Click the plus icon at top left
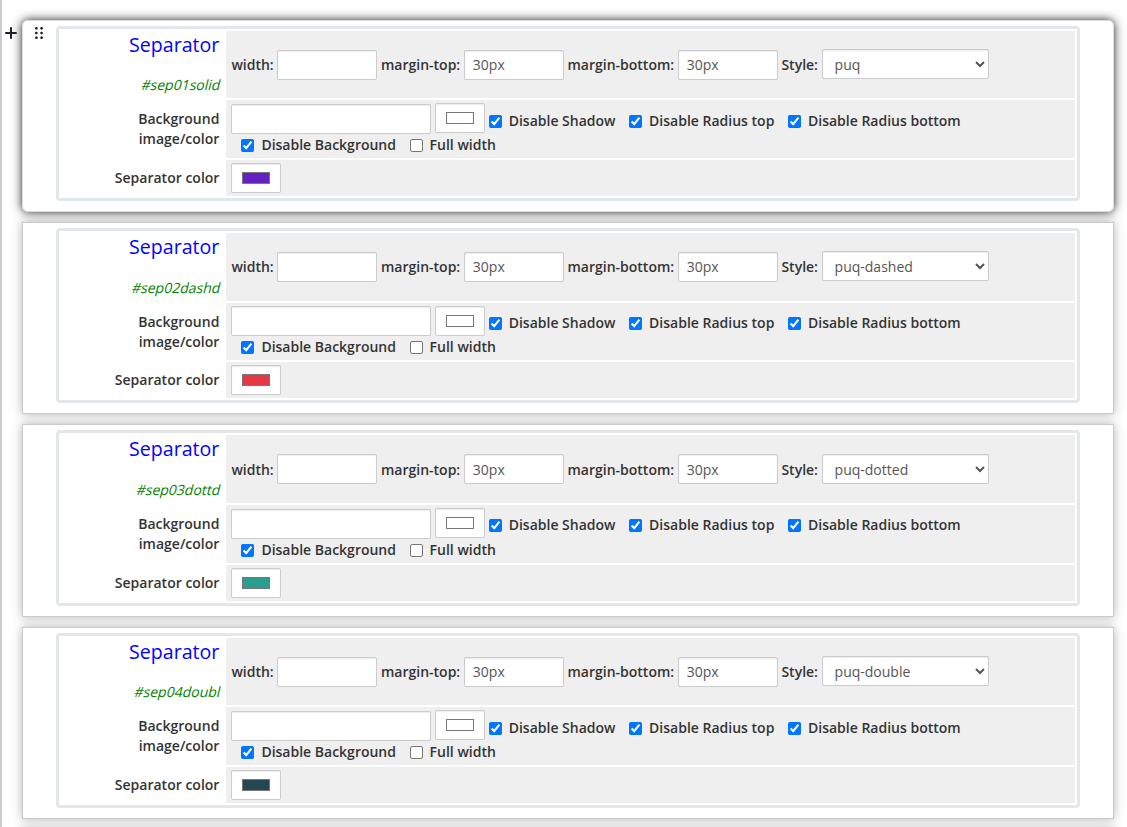 click(11, 33)
